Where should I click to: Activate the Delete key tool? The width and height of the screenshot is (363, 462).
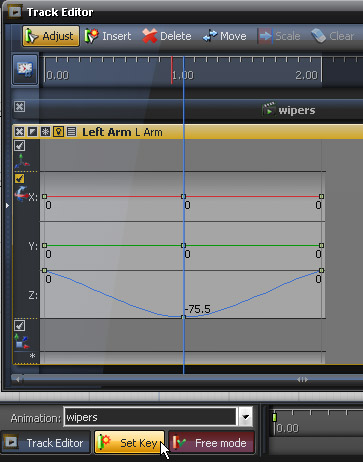point(167,36)
